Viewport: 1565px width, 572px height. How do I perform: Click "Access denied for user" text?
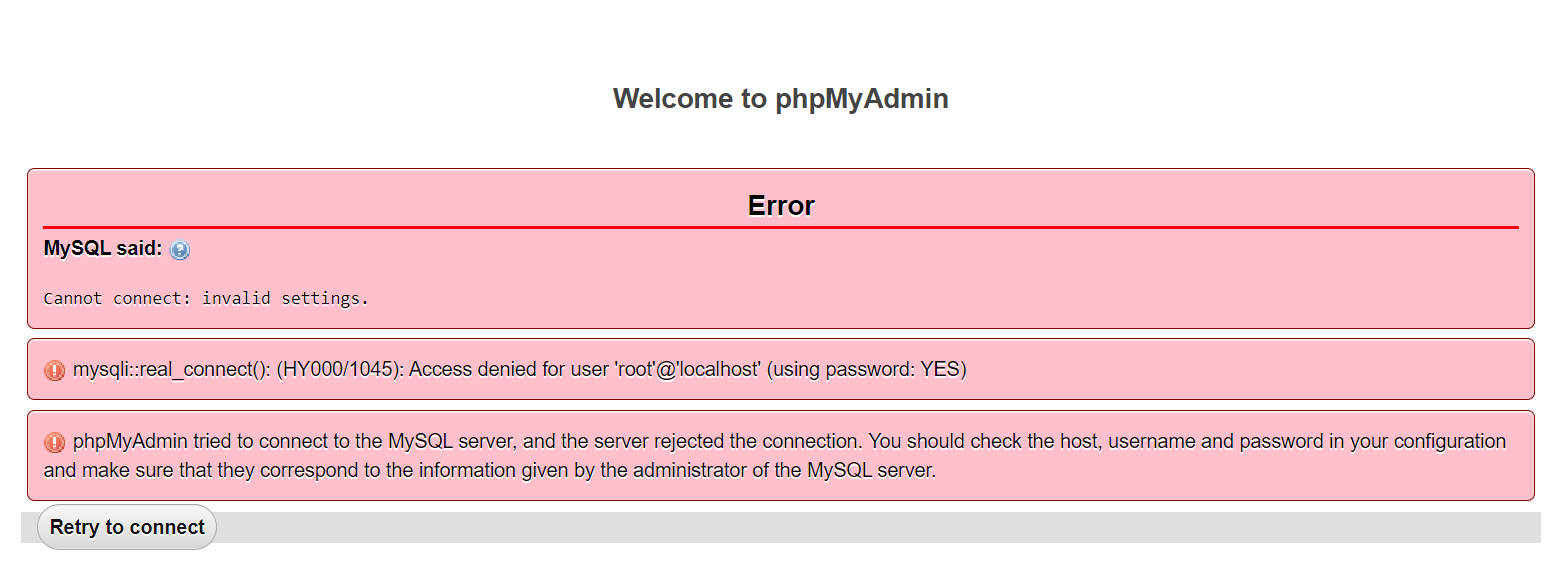pos(509,369)
